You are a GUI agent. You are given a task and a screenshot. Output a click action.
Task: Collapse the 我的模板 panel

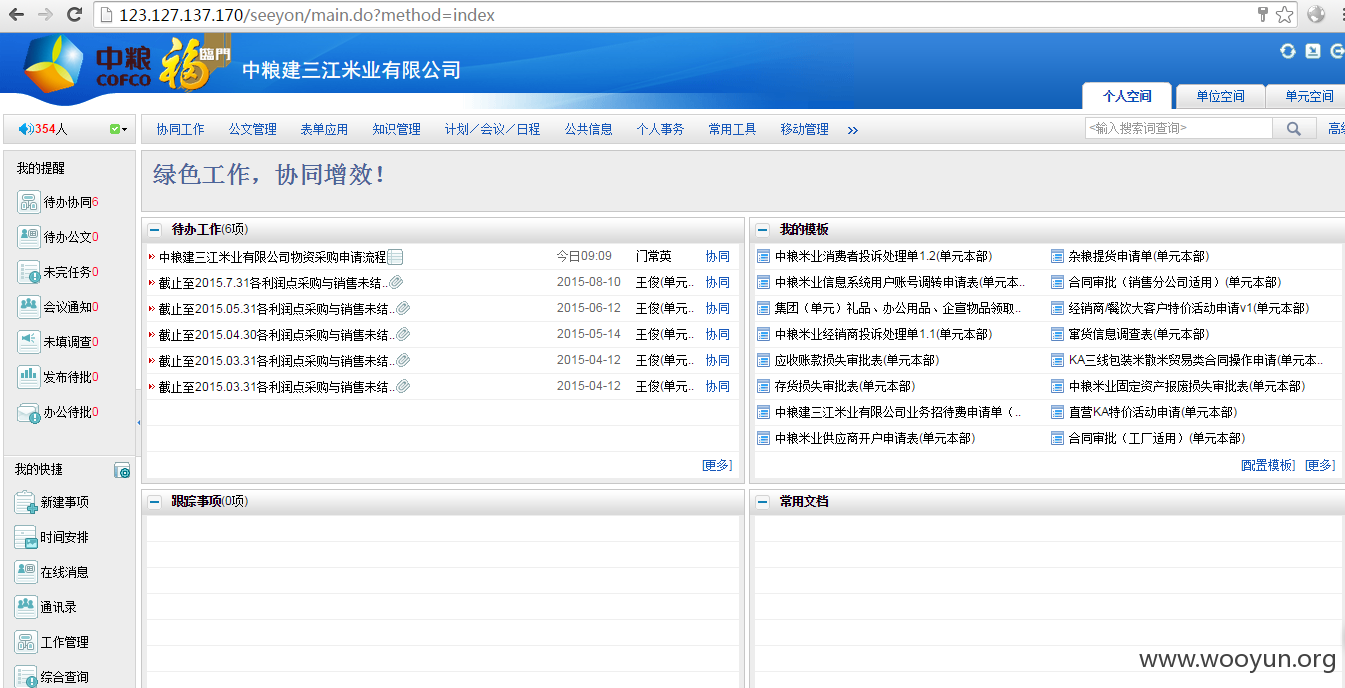[x=763, y=230]
